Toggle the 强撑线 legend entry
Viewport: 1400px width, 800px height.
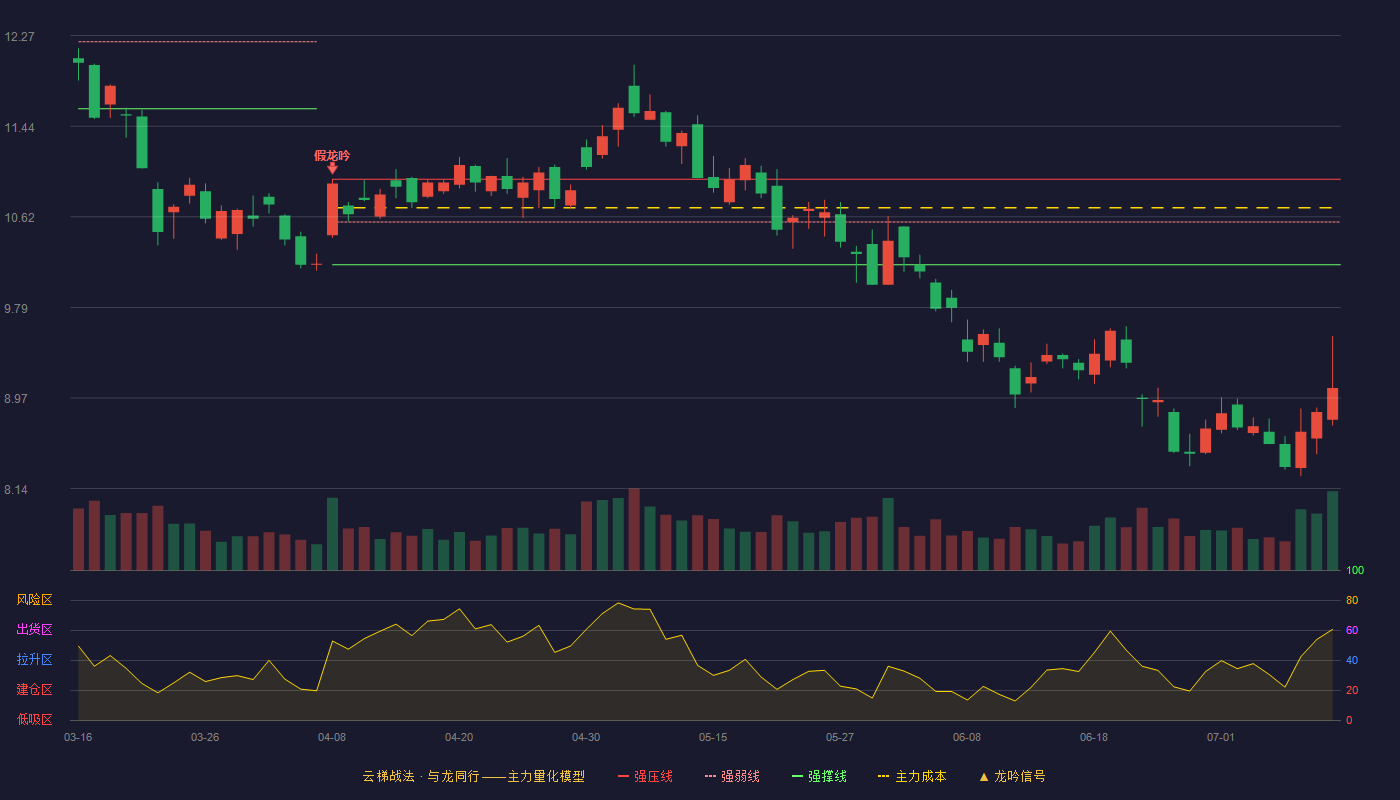click(819, 776)
